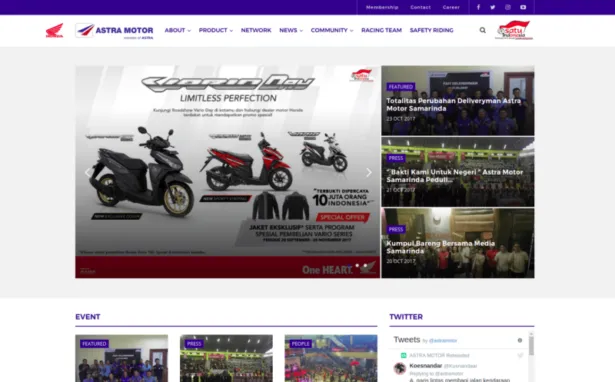Click the EVENT section heading

(88, 317)
